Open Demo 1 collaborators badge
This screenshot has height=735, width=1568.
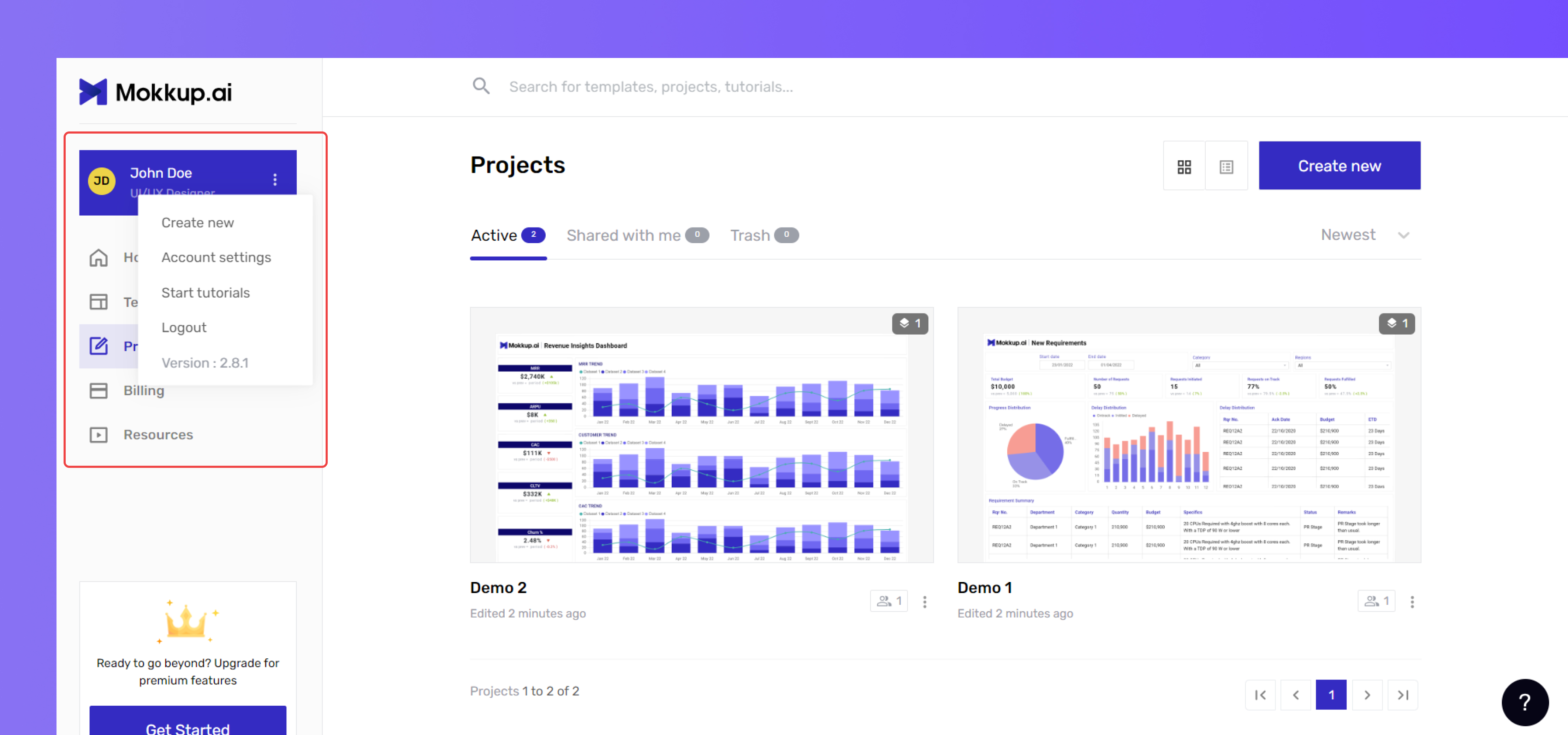click(x=1376, y=601)
